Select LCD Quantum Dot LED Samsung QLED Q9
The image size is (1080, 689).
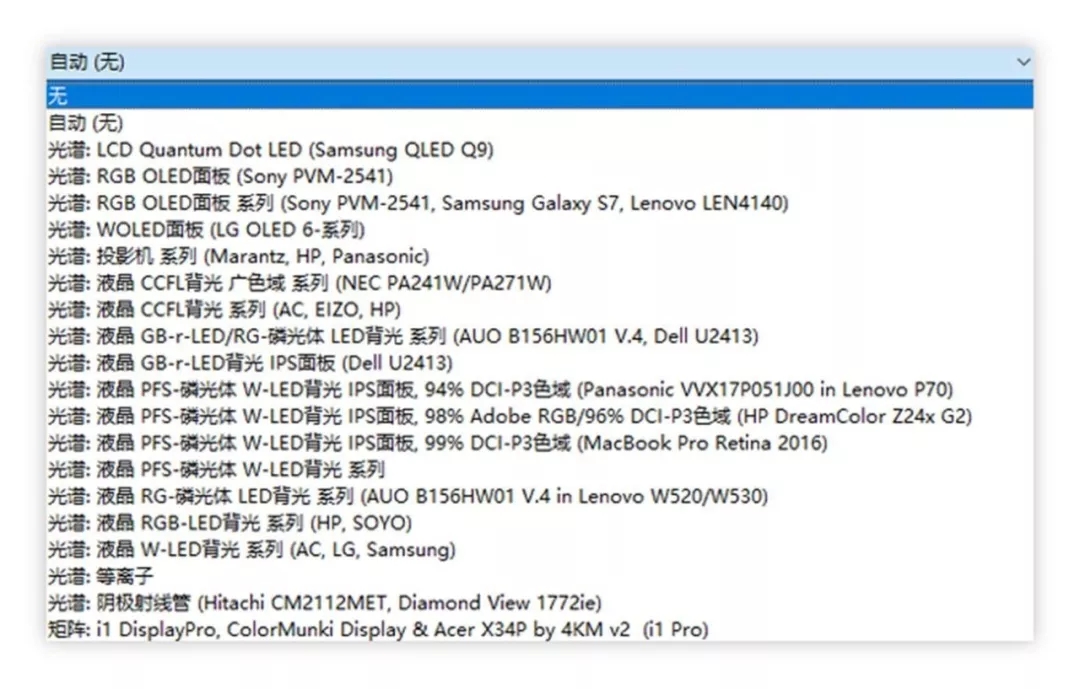(x=270, y=150)
